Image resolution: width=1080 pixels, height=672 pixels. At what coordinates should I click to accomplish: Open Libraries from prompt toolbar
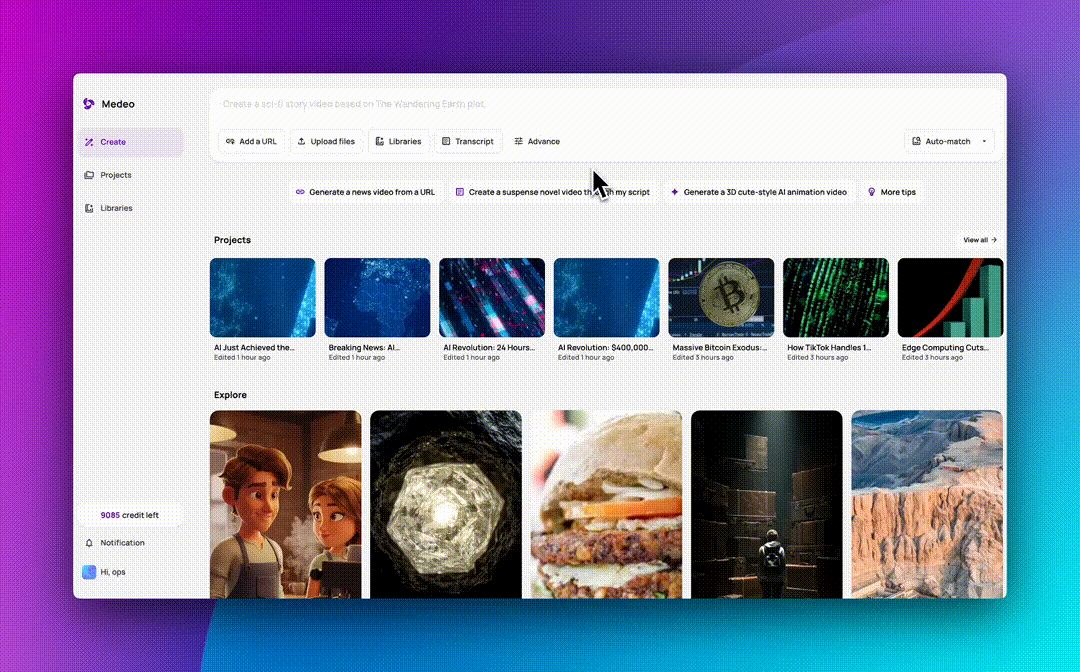[398, 141]
